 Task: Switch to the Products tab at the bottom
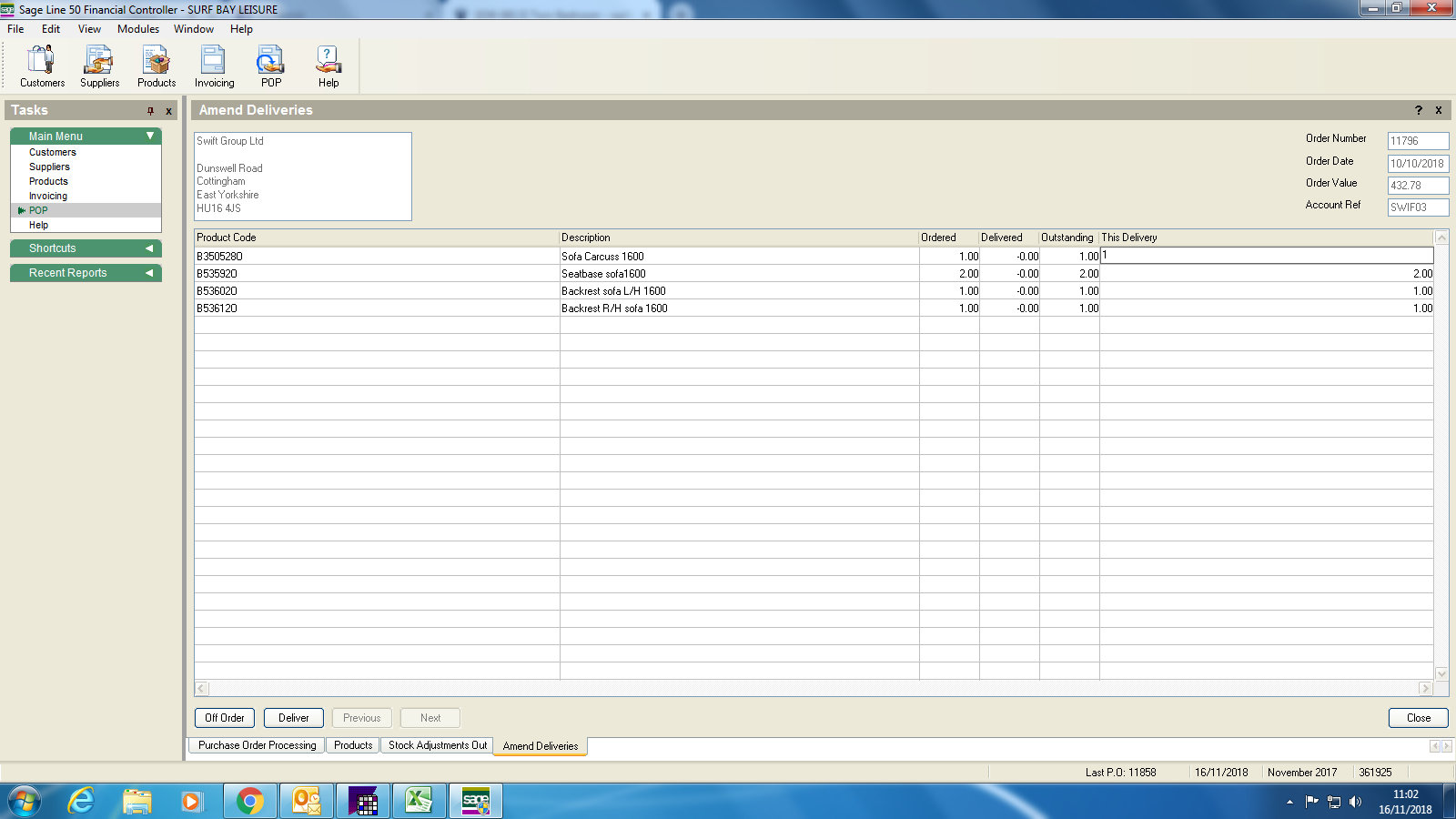(353, 745)
